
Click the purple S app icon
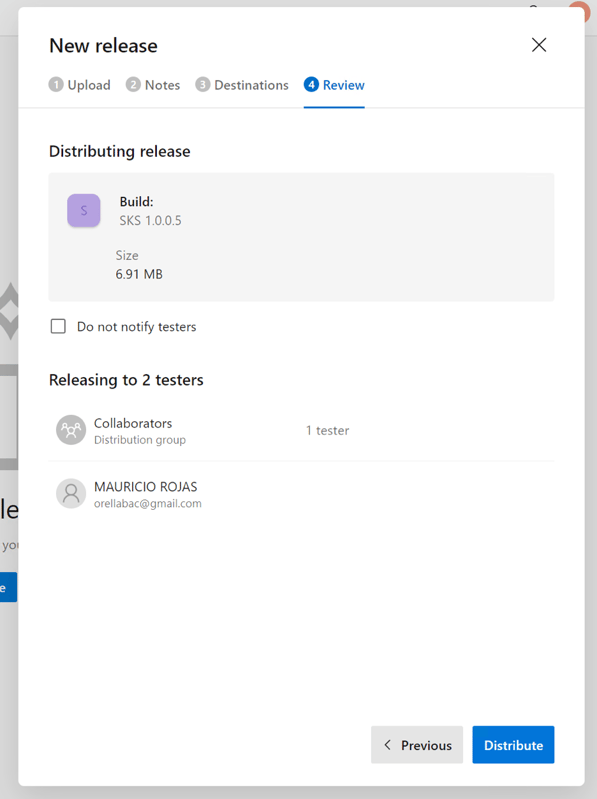pyautogui.click(x=84, y=210)
